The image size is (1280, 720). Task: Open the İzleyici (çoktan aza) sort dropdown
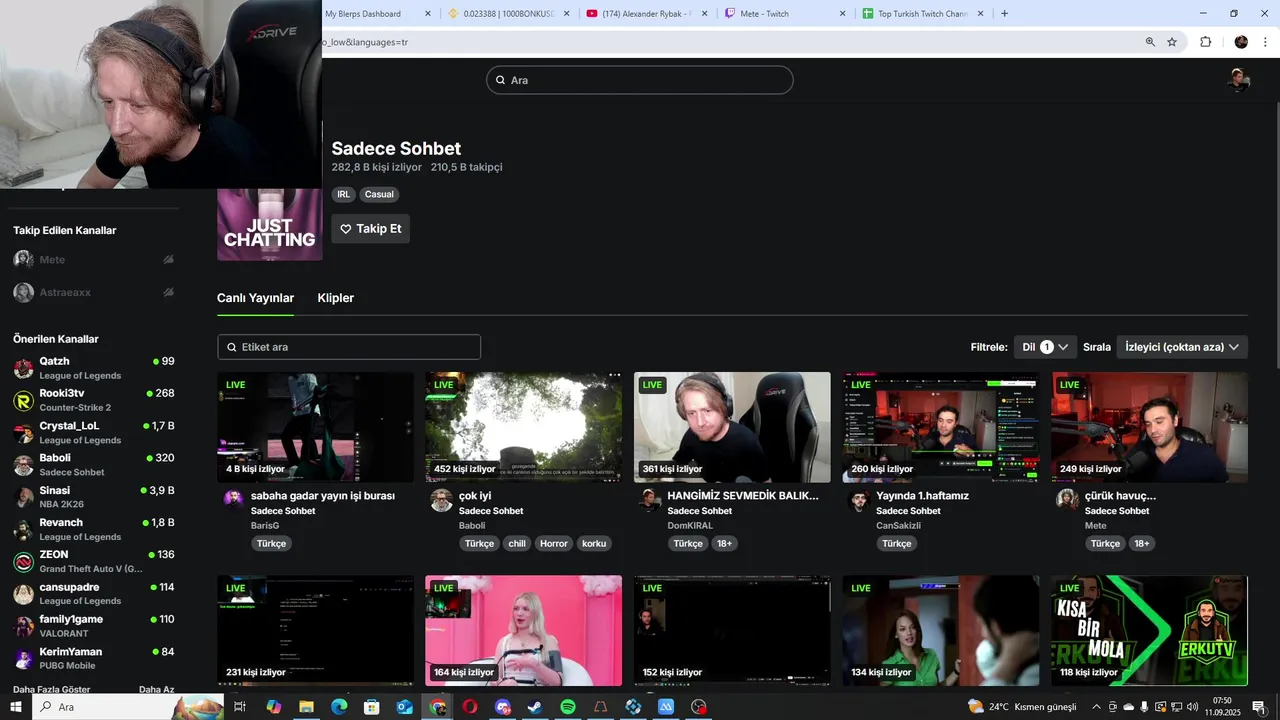(1182, 347)
